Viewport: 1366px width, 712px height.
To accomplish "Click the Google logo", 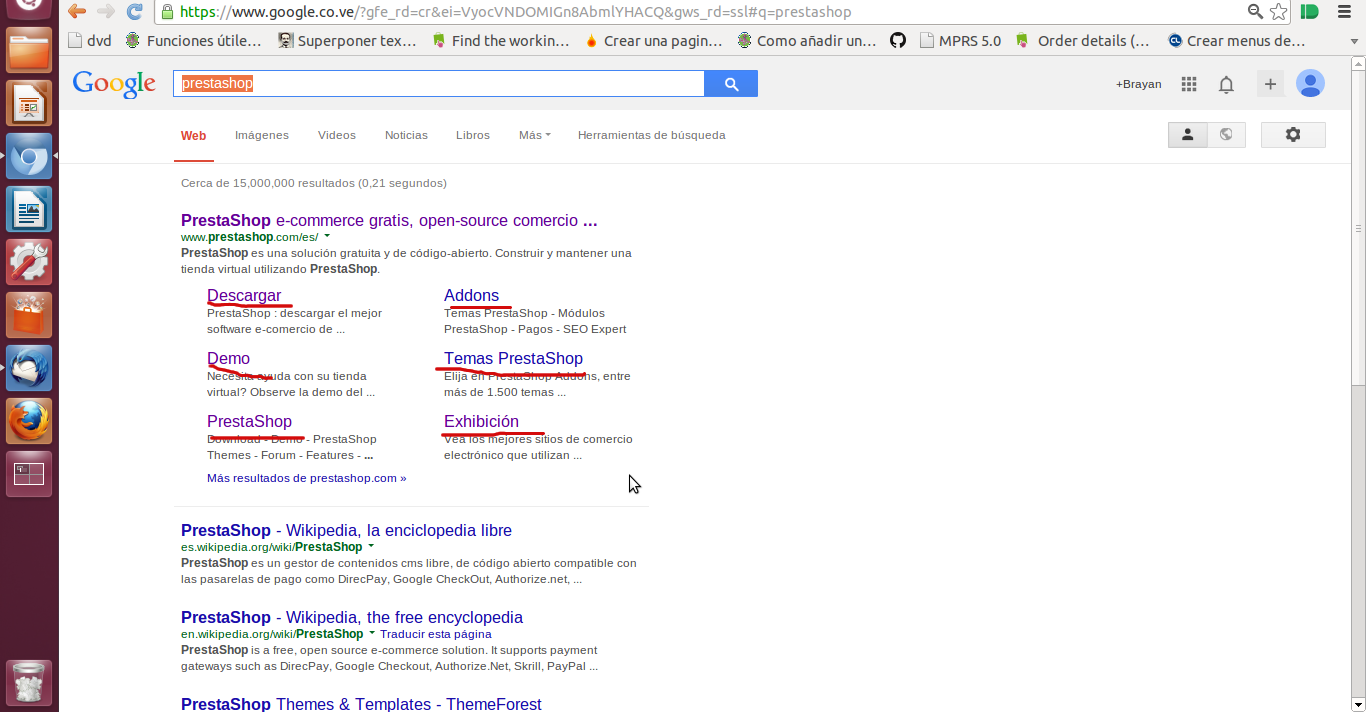I will click(x=114, y=84).
